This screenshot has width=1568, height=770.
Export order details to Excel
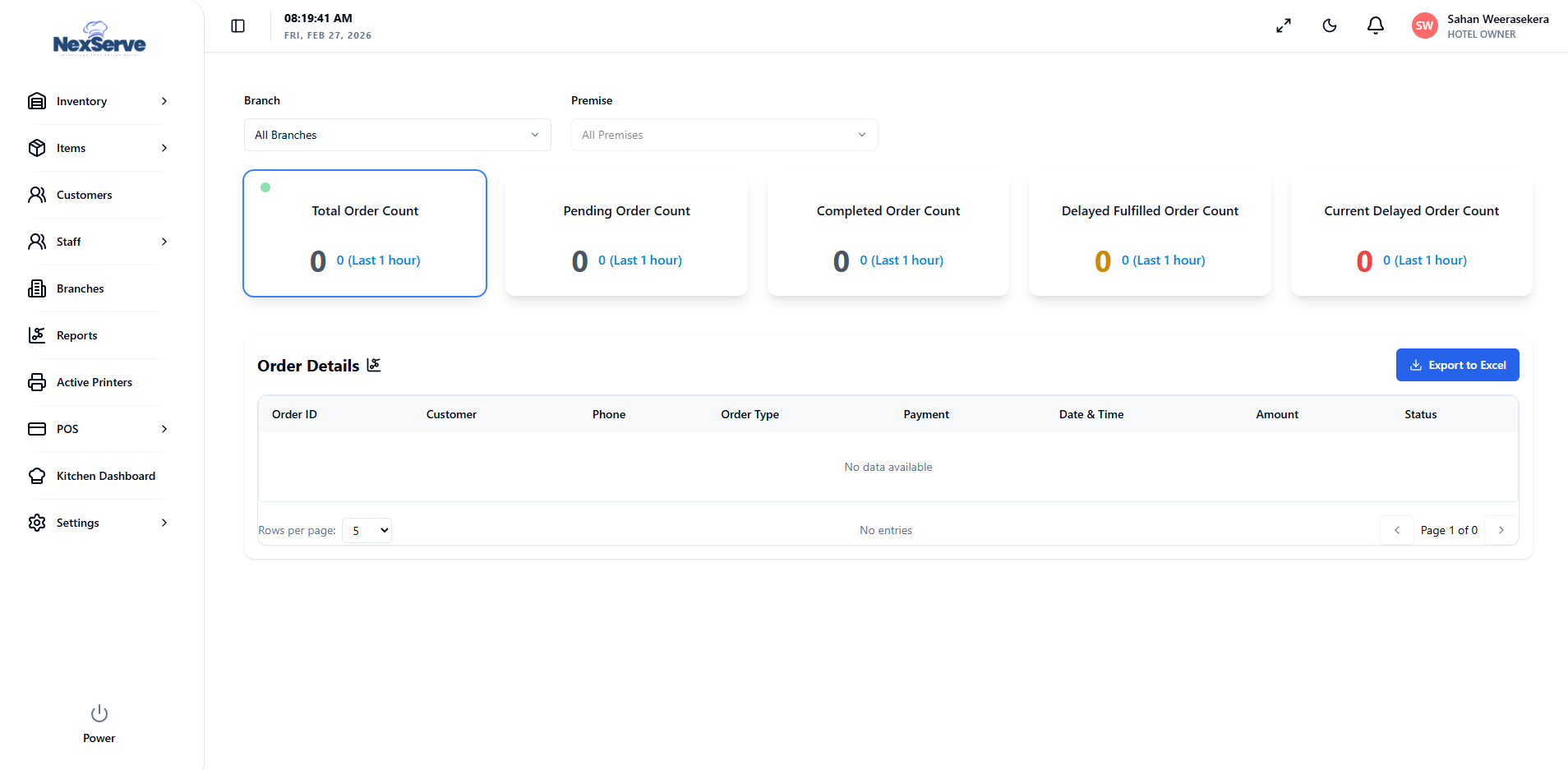point(1457,365)
